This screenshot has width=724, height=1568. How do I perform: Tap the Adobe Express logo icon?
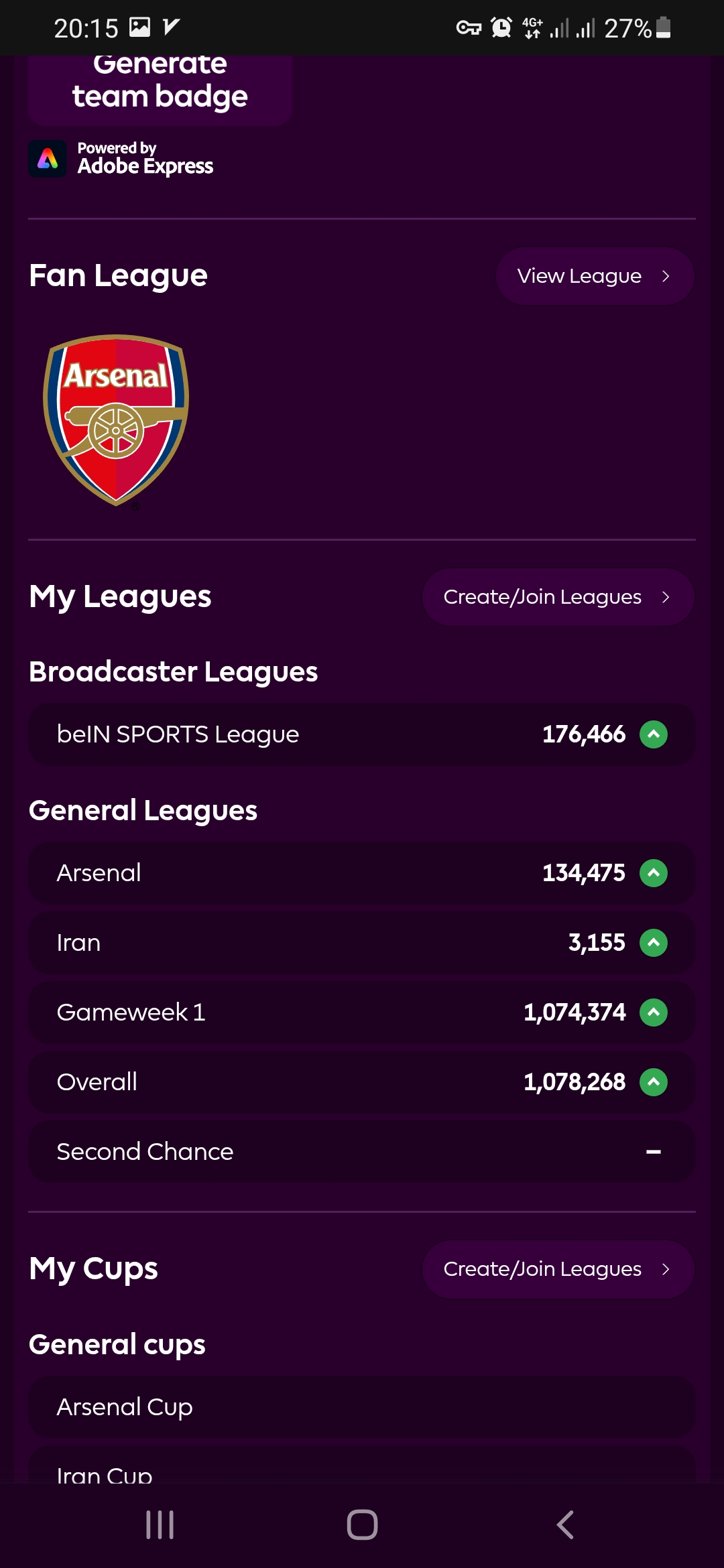(48, 159)
